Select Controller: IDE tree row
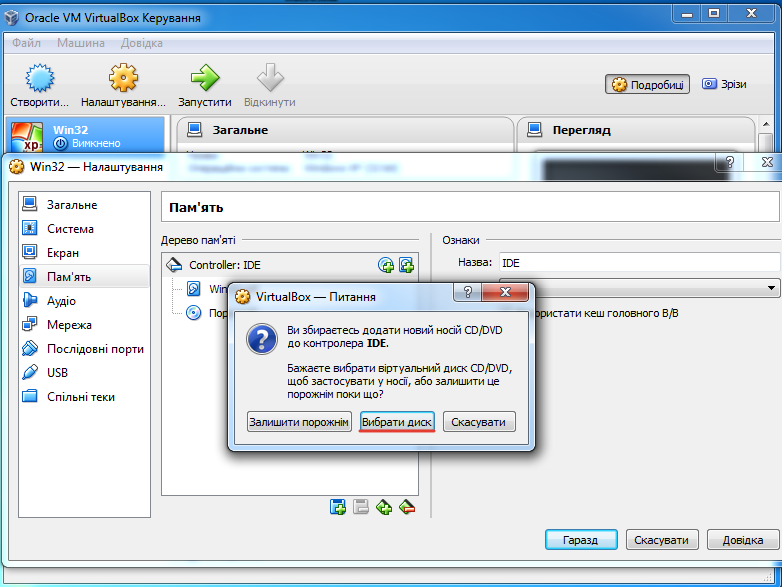782x587 pixels. click(290, 265)
